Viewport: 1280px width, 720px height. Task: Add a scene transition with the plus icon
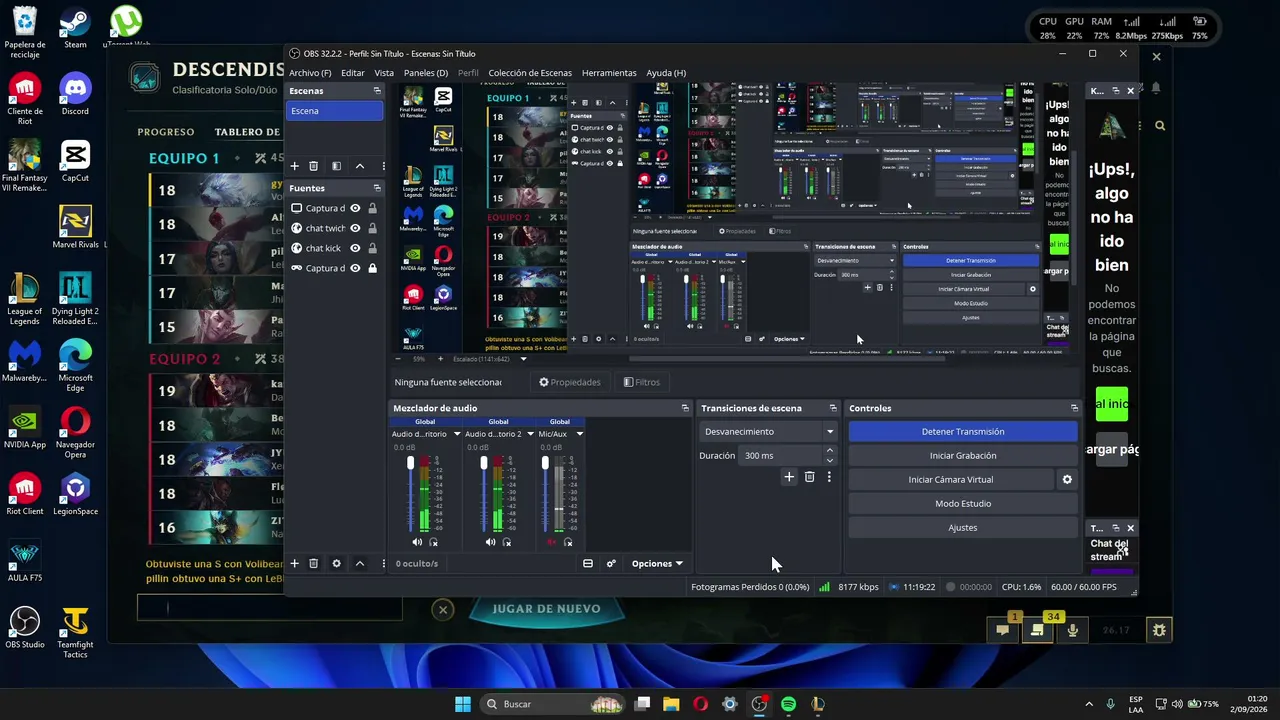tap(789, 477)
